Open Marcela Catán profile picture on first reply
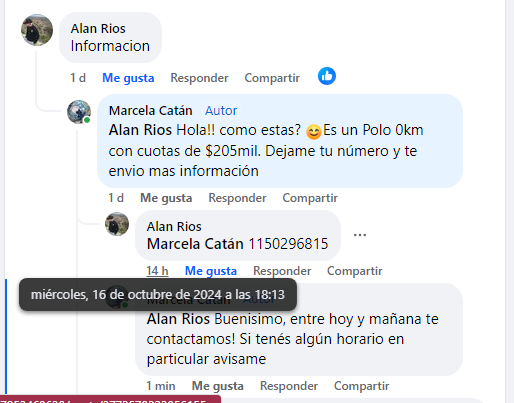514x403 pixels. click(x=79, y=112)
